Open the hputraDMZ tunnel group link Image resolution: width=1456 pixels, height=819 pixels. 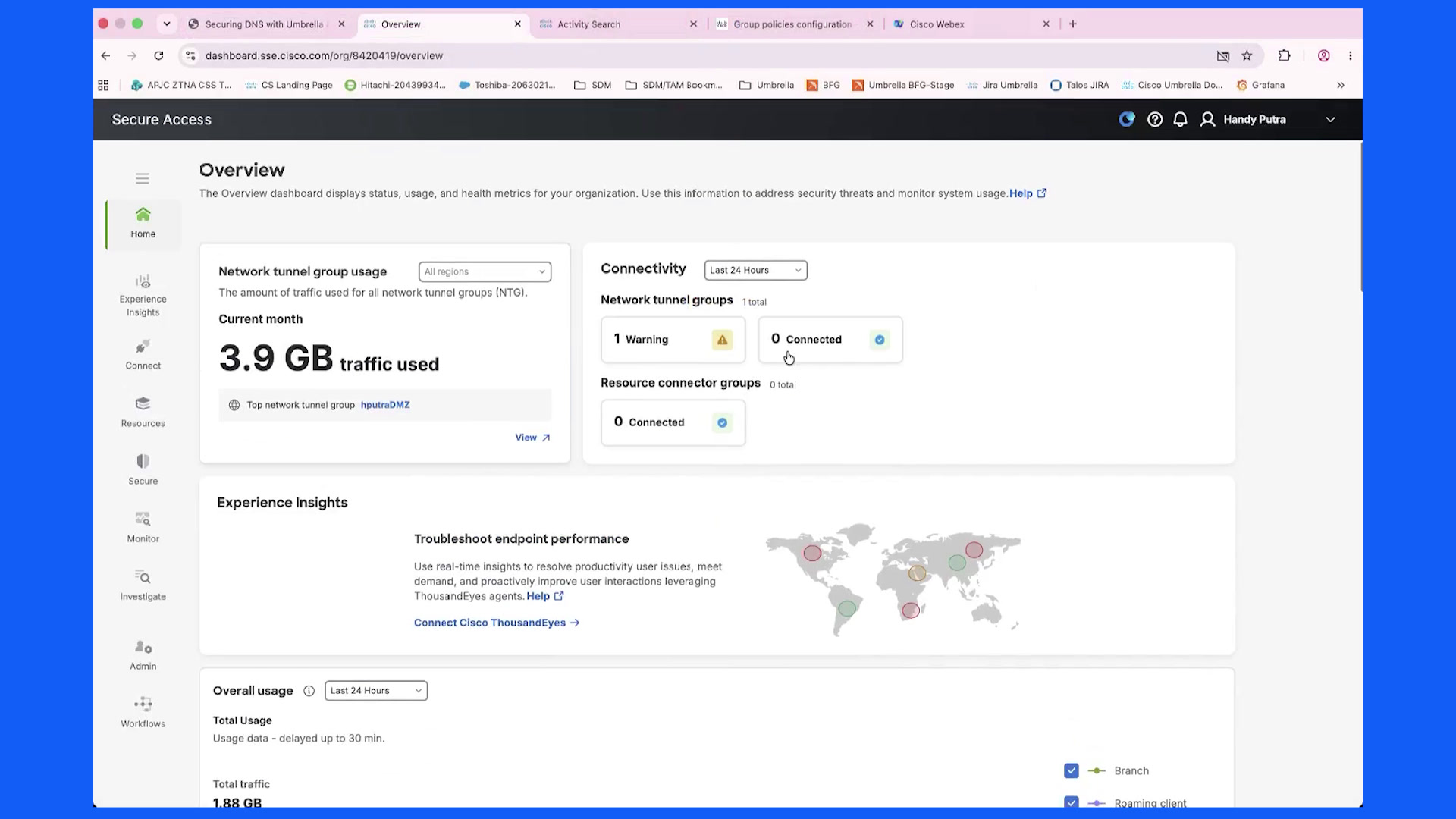385,405
